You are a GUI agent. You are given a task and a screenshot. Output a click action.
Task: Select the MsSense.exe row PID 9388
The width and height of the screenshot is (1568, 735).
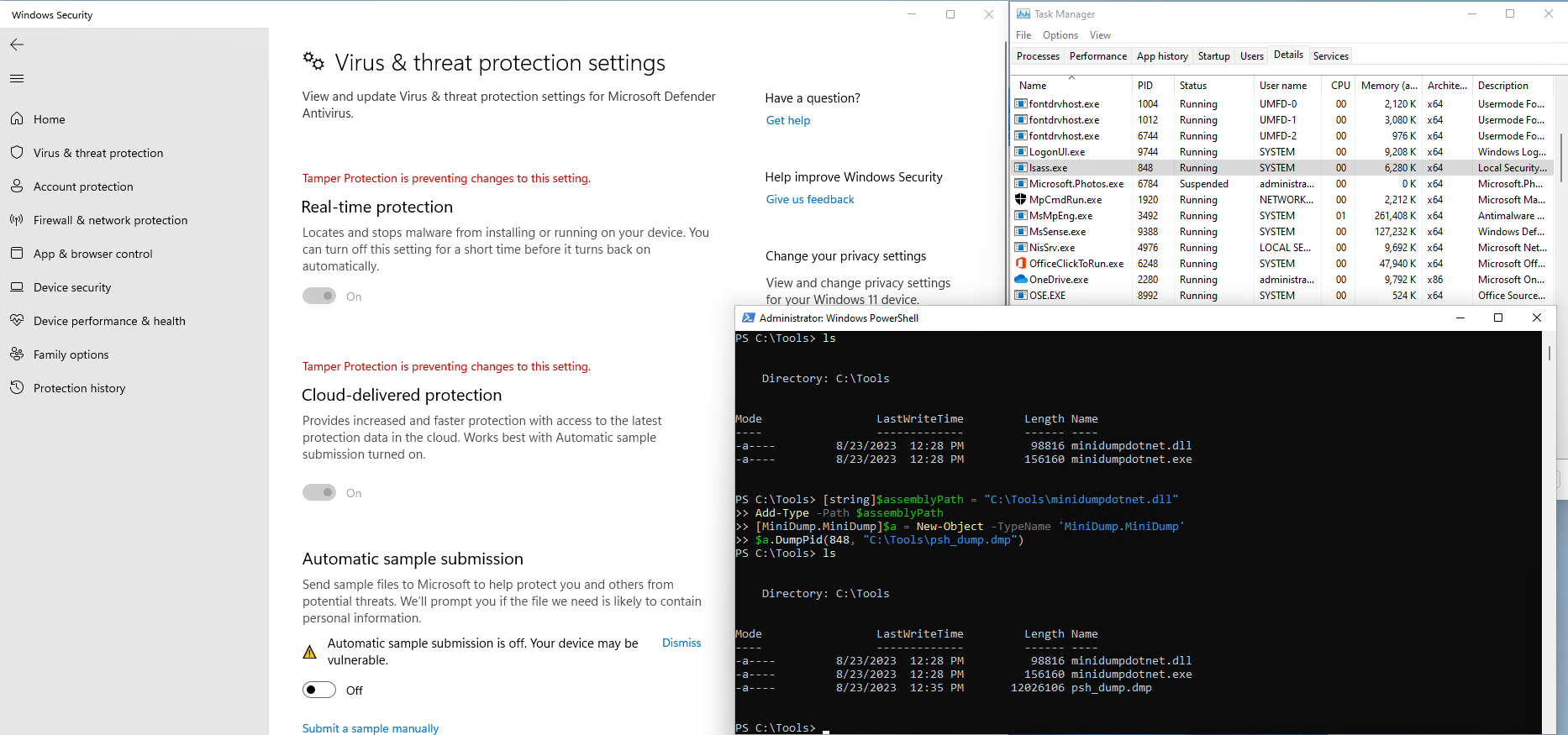(x=1282, y=232)
